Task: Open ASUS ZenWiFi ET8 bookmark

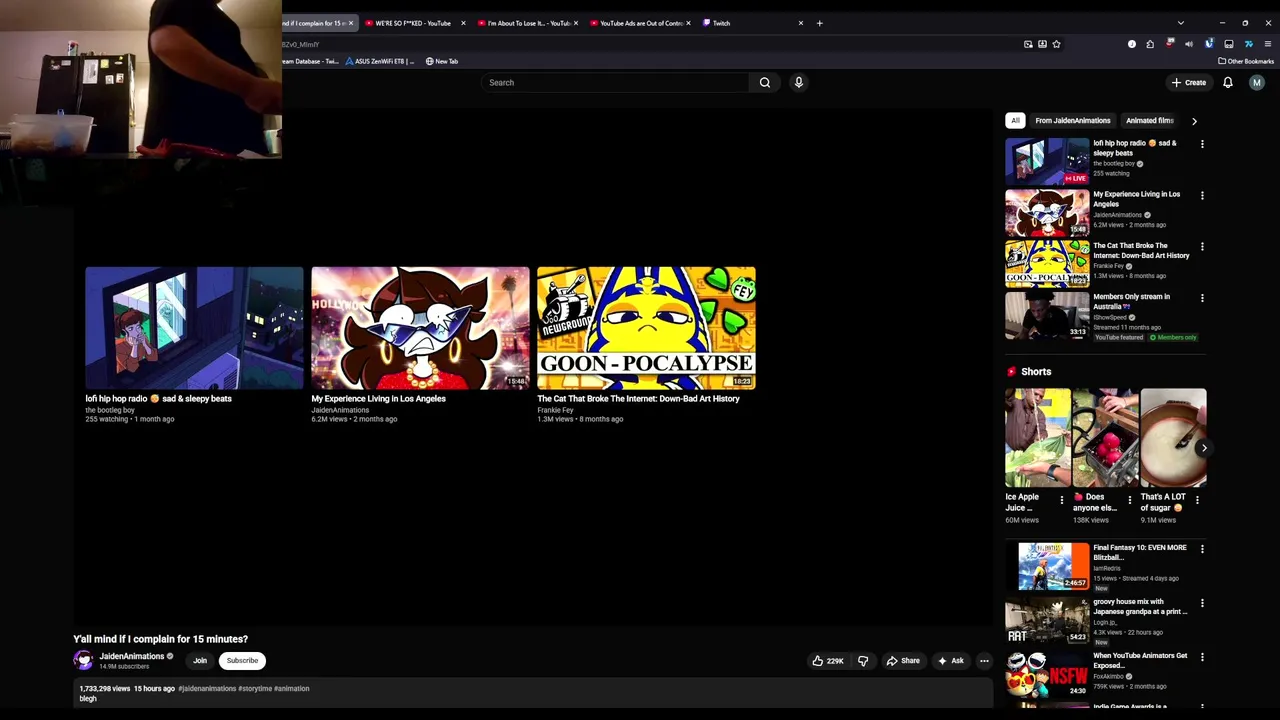Action: pos(380,61)
